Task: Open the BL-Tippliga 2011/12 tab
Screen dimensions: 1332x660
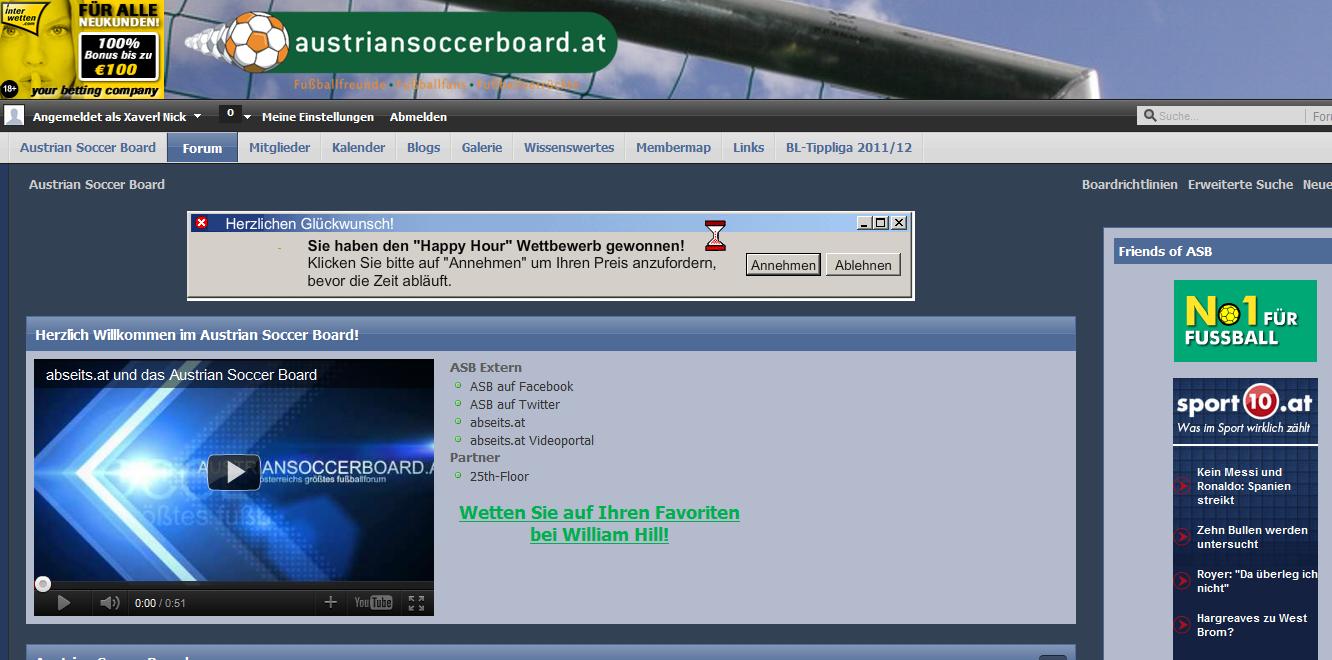Action: pos(849,147)
